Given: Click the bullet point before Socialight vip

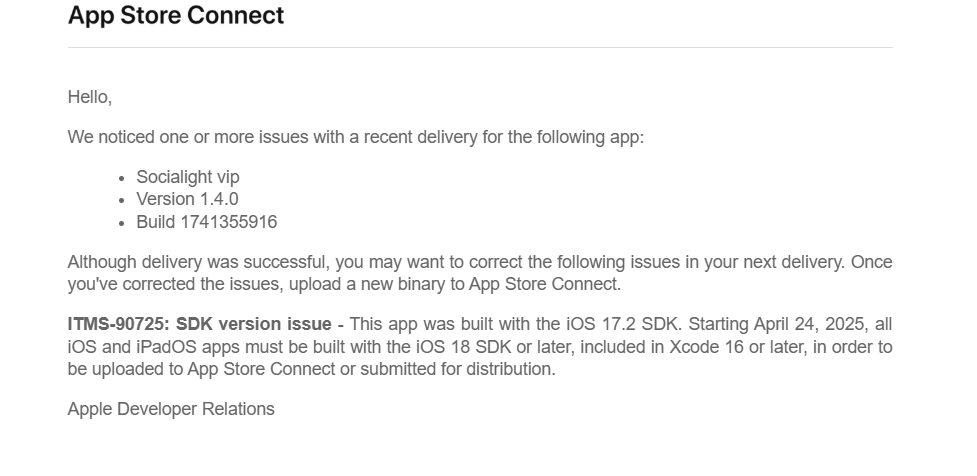Looking at the screenshot, I should point(122,178).
